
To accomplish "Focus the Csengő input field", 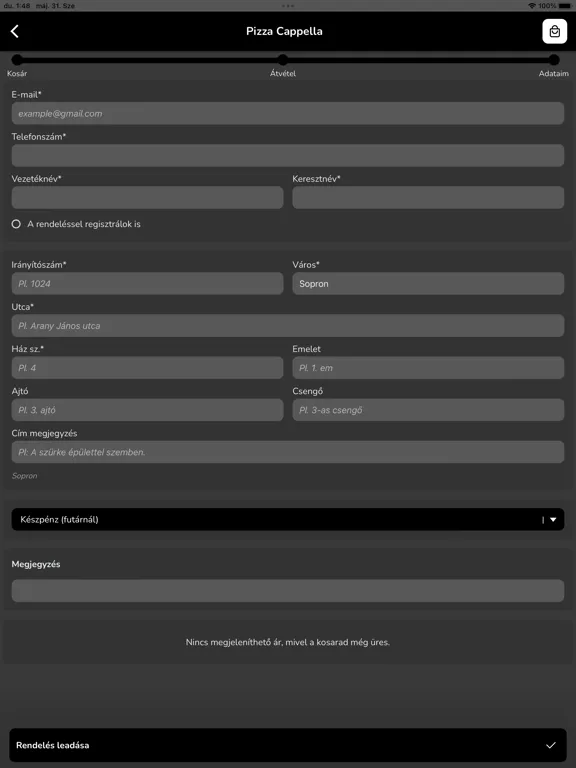I will pyautogui.click(x=428, y=410).
